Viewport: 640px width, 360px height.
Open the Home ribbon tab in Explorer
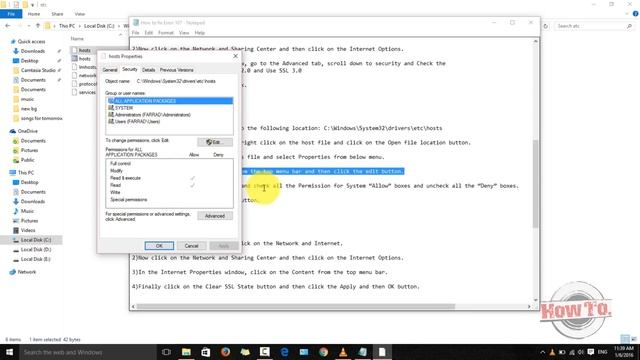[33, 14]
